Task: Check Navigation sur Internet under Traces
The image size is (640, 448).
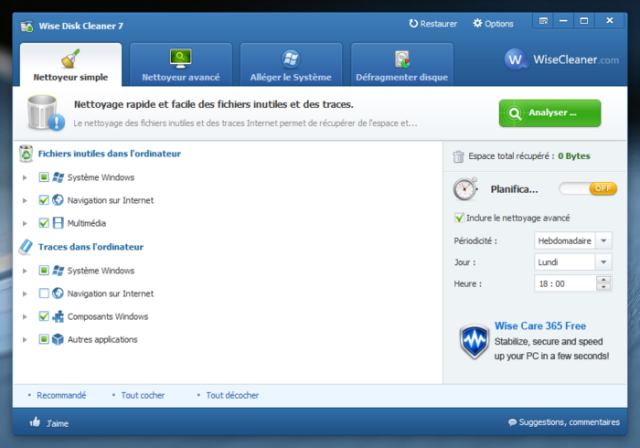Action: click(43, 293)
